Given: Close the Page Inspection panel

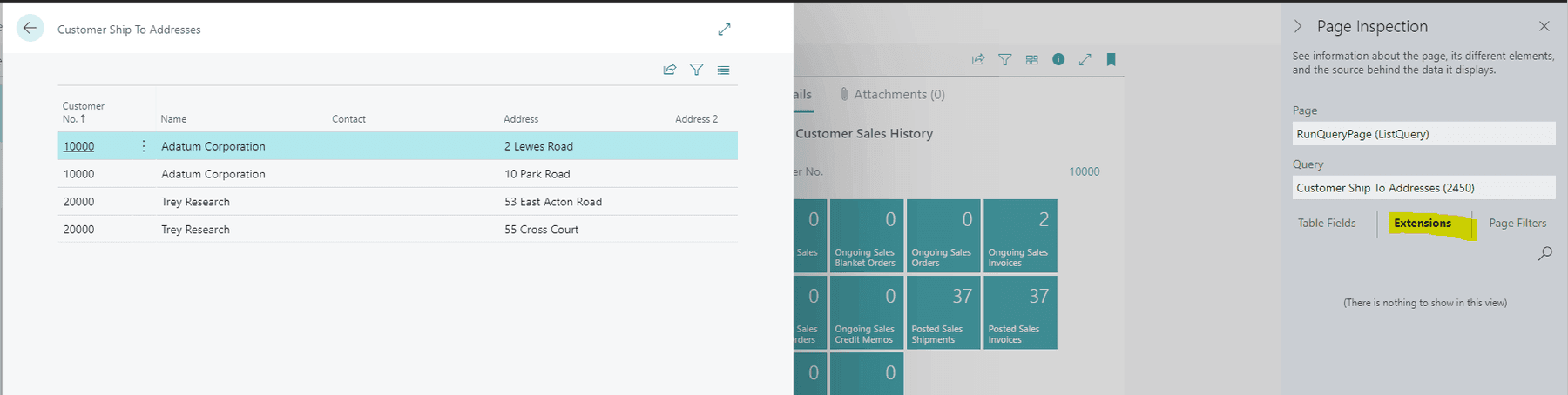Looking at the screenshot, I should click(x=1544, y=26).
